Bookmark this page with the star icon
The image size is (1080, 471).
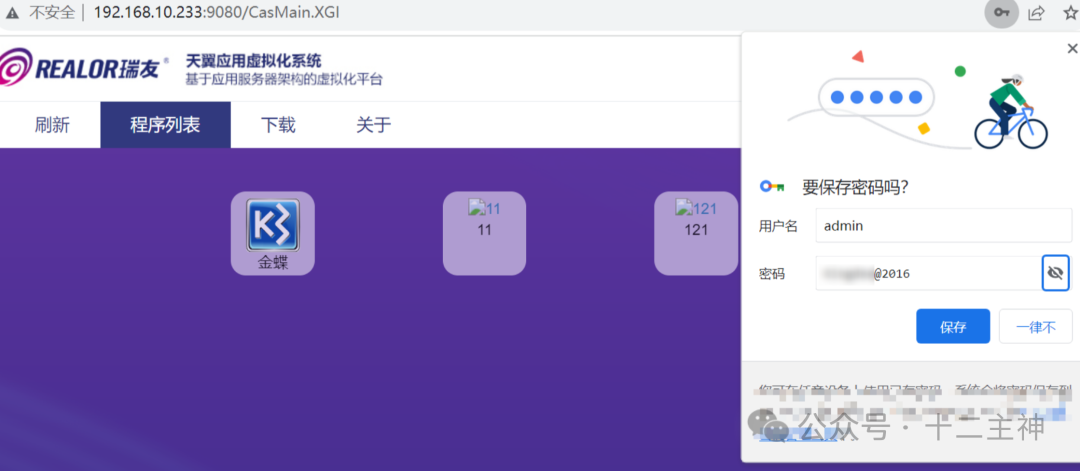point(1070,12)
